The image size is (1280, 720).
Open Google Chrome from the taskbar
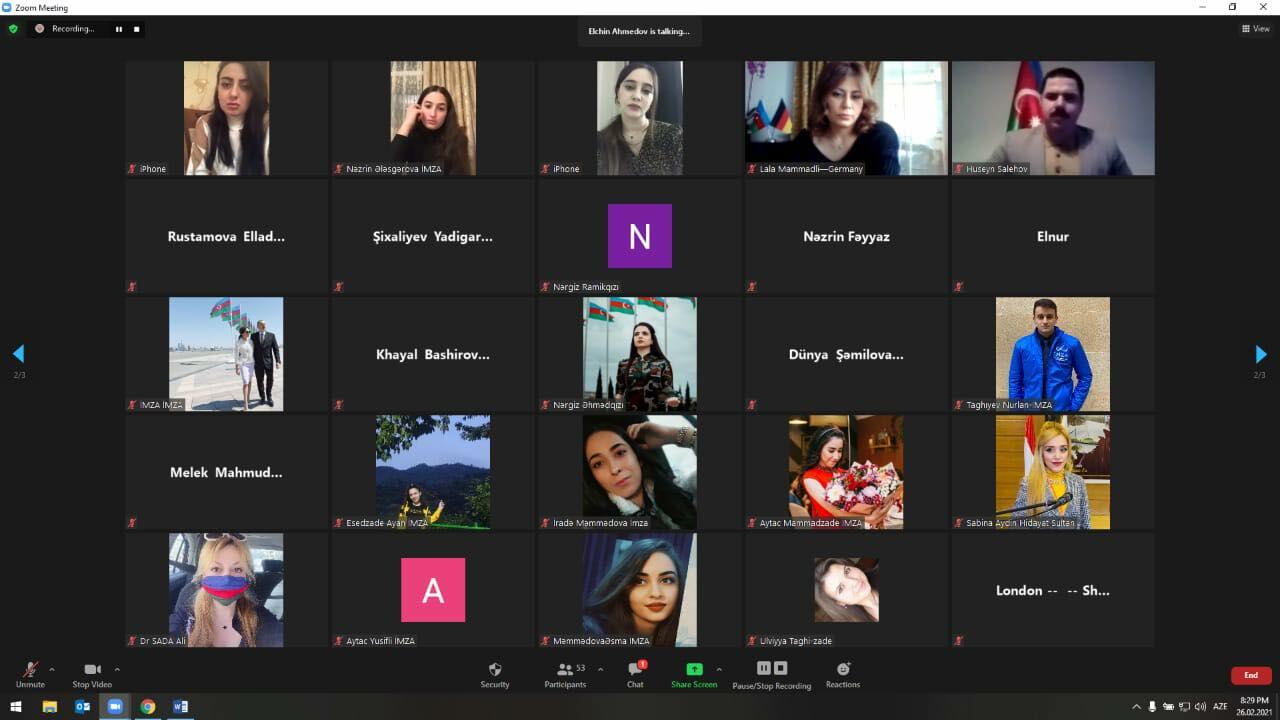click(x=148, y=706)
